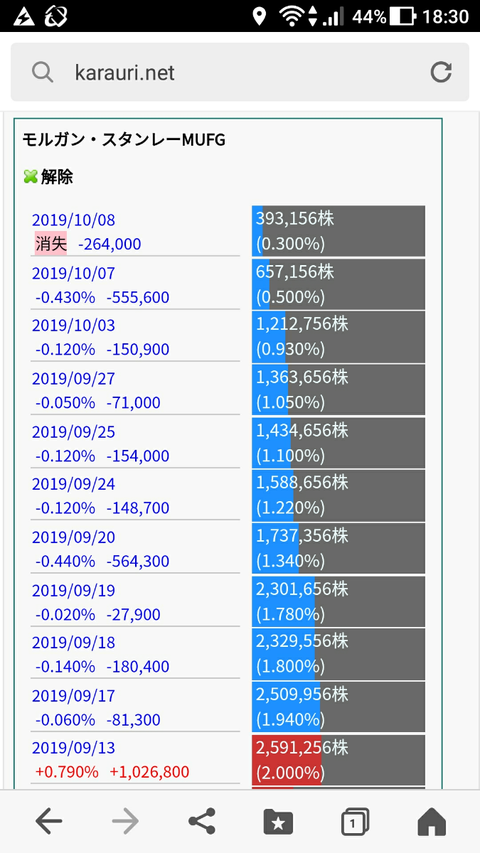Viewport: 480px width, 853px height.
Task: Click the -555,600 change value
Action: tap(138, 298)
